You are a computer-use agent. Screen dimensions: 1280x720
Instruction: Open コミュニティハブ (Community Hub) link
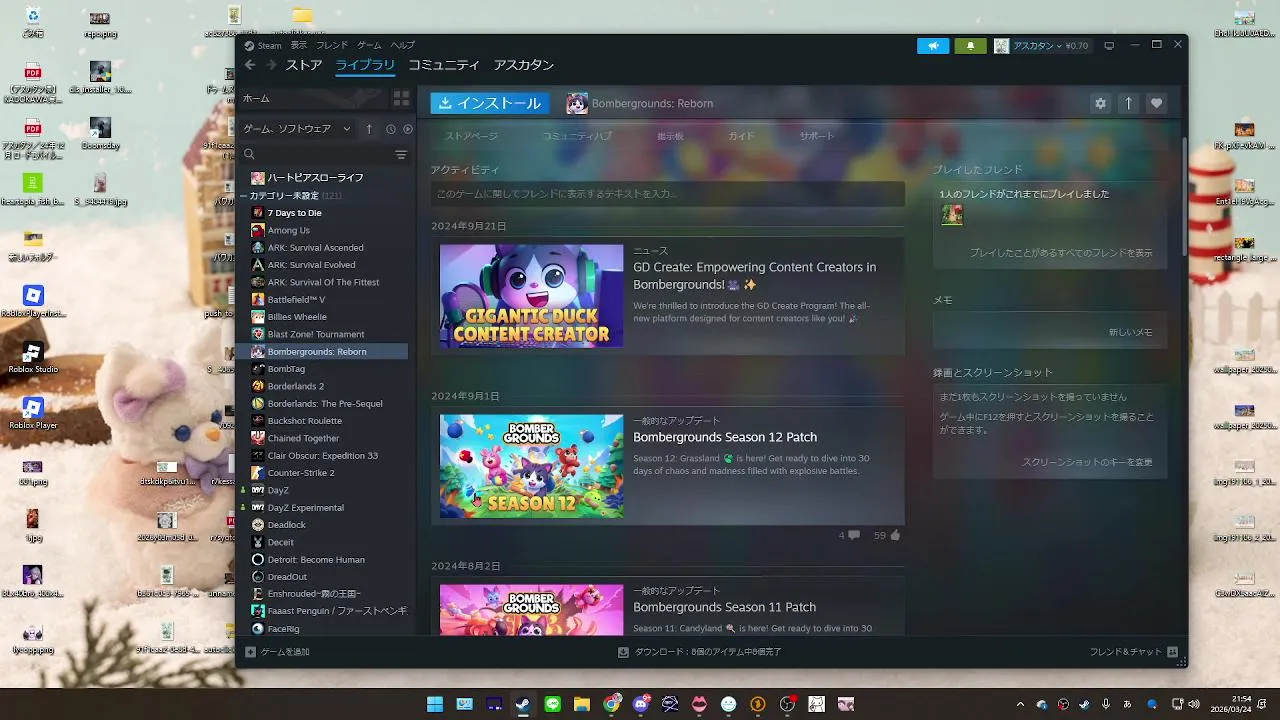coord(577,136)
